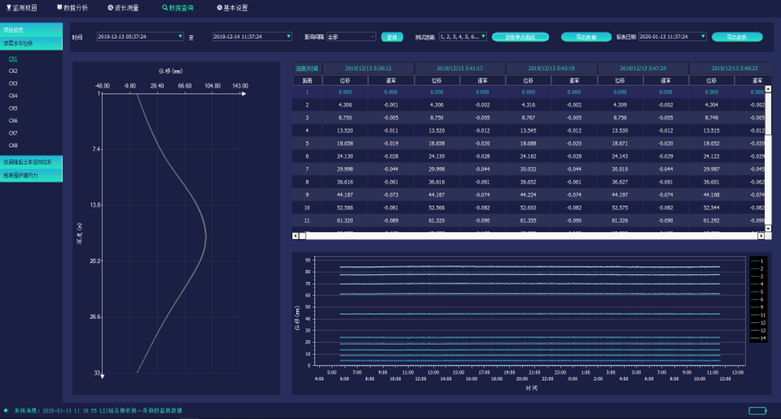Click cell 13.520 in row 4 first column
781x419 pixels.
[x=345, y=131]
